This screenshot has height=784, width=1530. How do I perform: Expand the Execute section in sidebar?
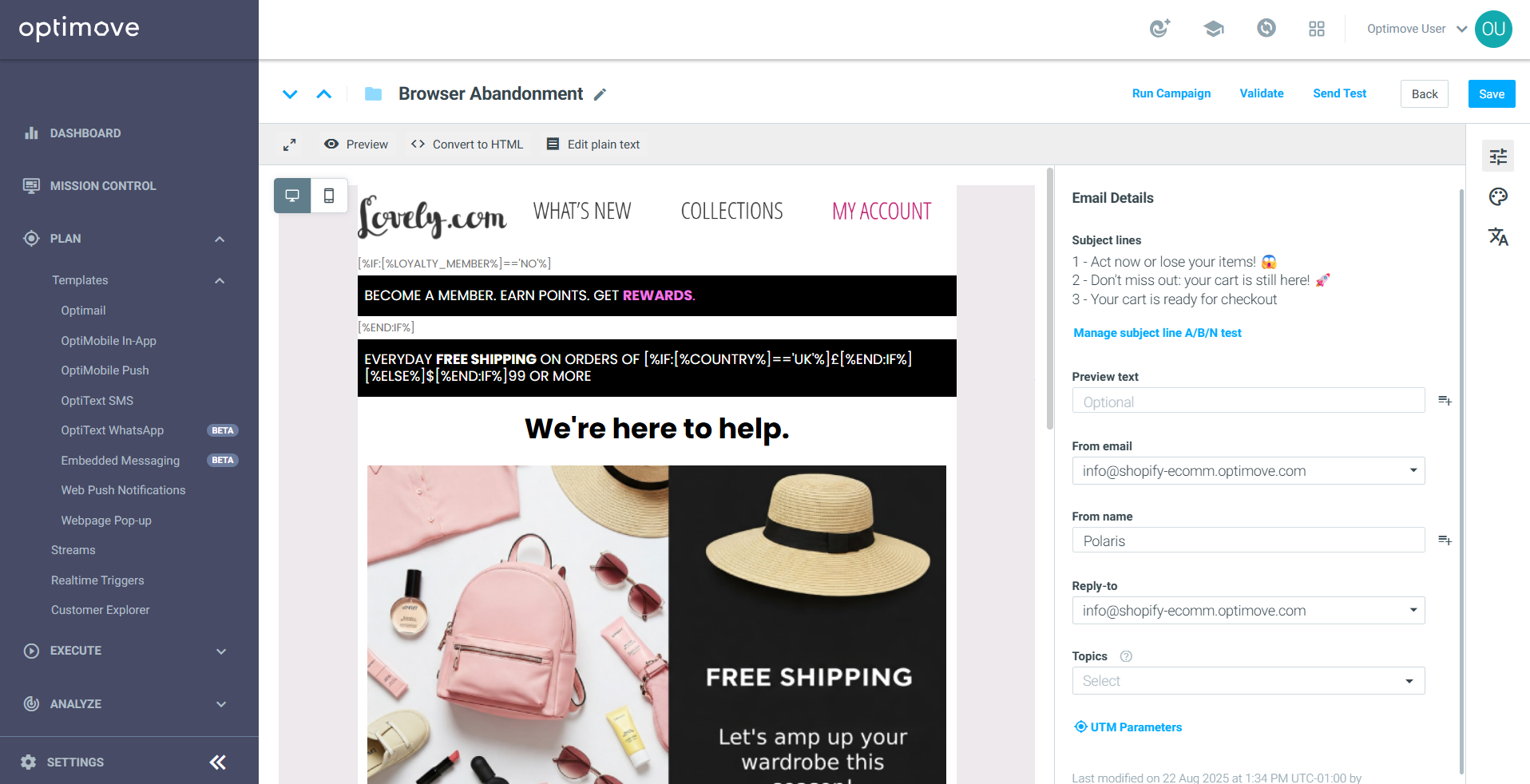pyautogui.click(x=220, y=651)
